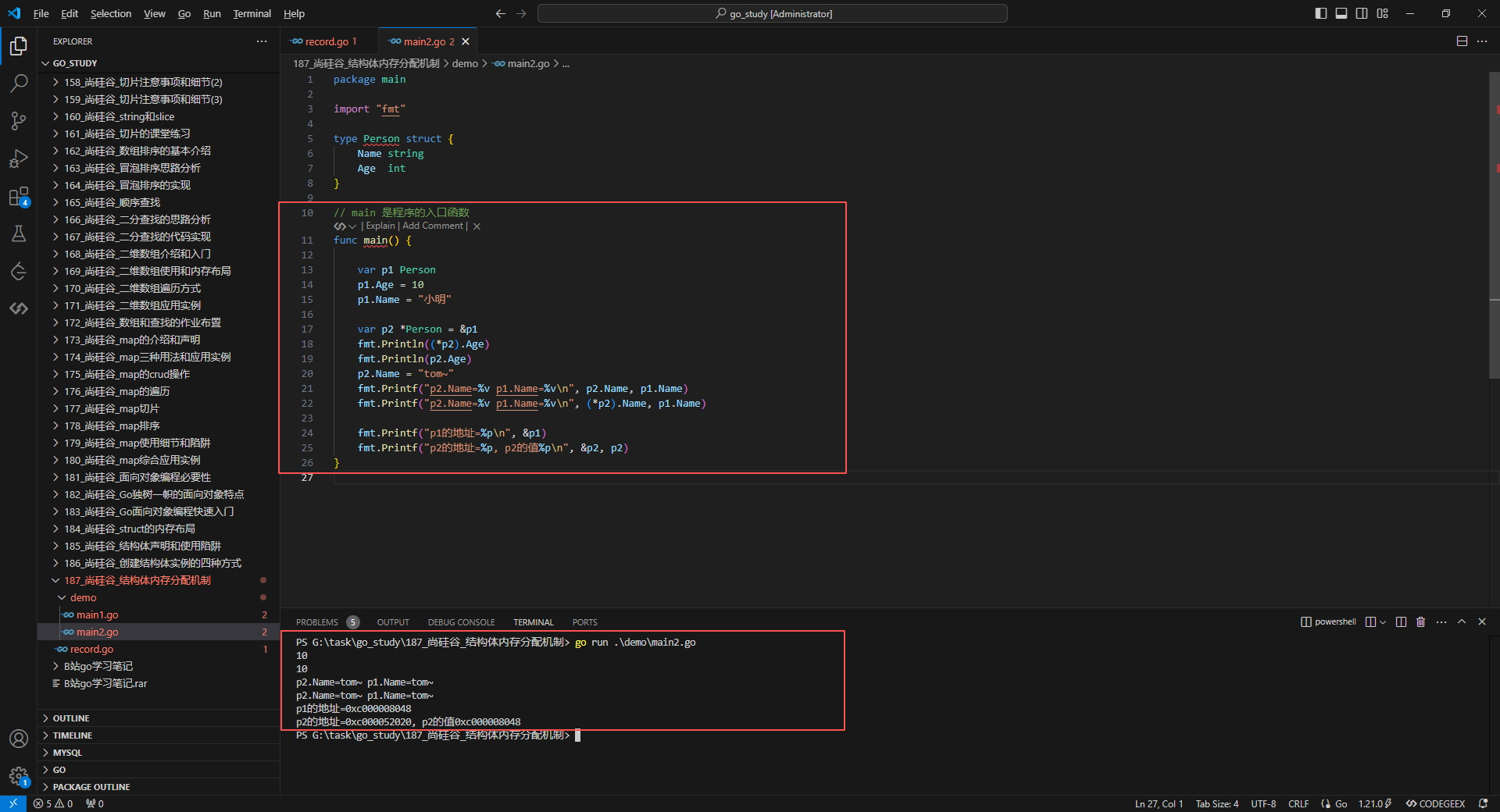Toggle the Primary Side Bar layout button

point(1321,13)
